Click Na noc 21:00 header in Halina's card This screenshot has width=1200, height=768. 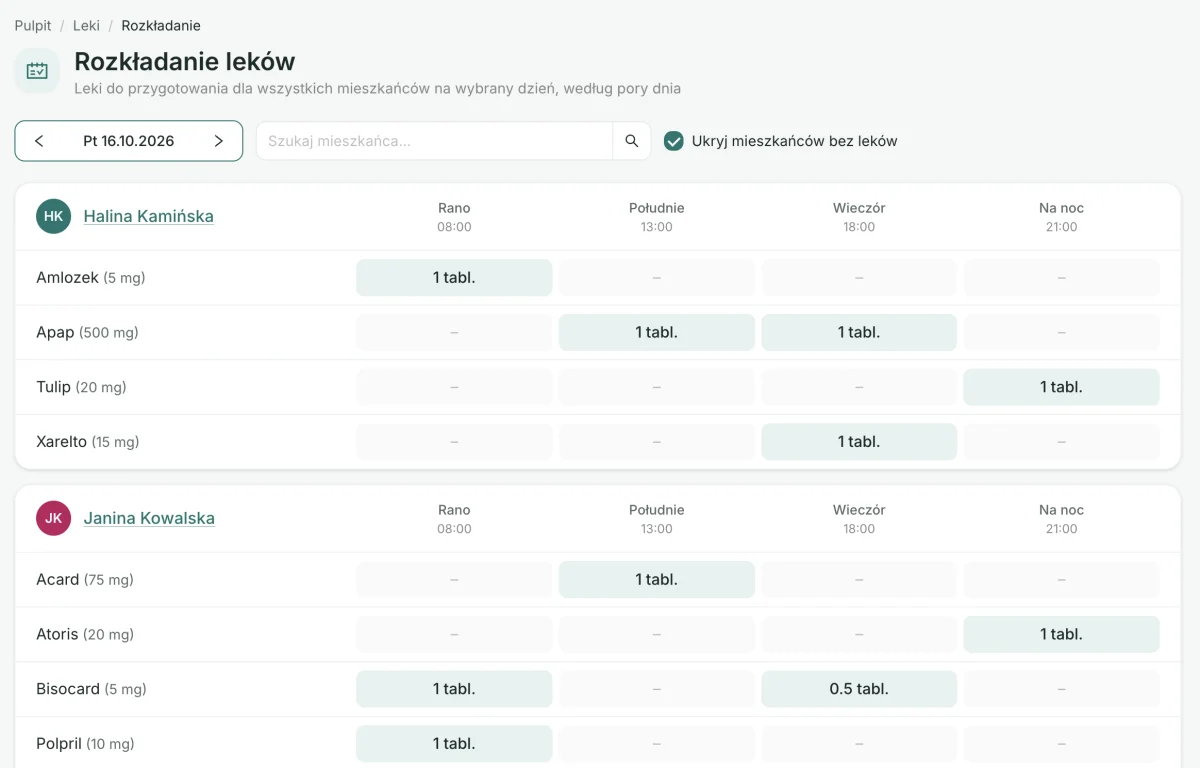coord(1062,217)
